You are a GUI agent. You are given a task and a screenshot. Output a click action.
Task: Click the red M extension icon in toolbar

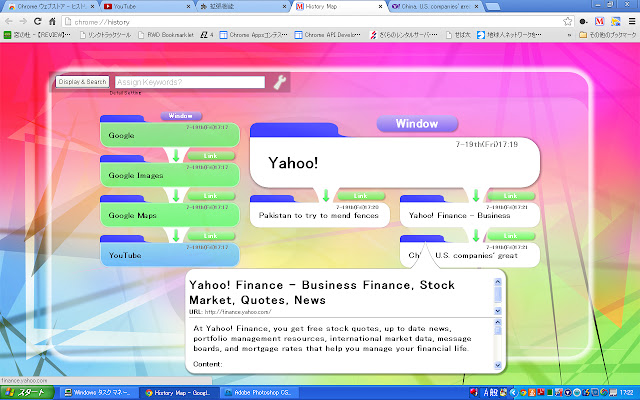coord(599,22)
